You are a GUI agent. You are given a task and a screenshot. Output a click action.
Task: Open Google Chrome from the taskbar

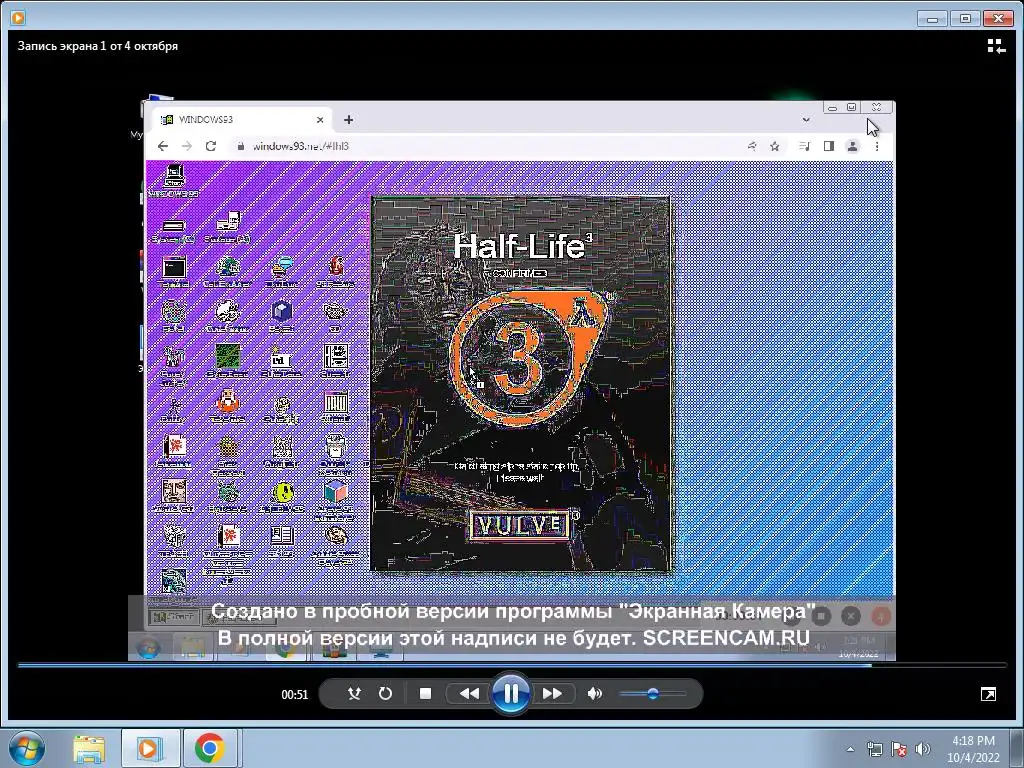click(210, 748)
